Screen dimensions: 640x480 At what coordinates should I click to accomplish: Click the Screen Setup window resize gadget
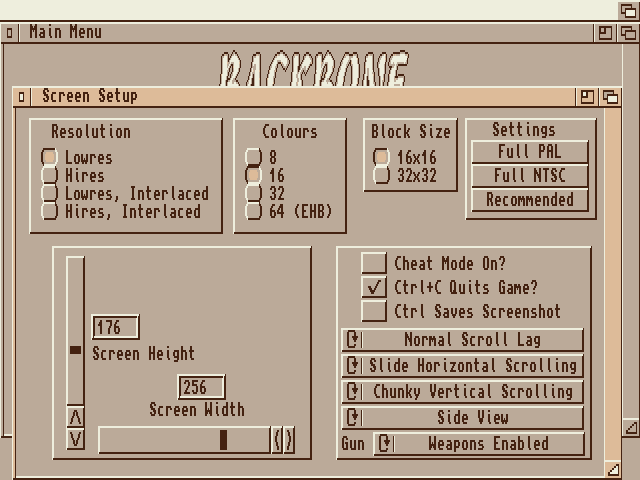(613, 469)
